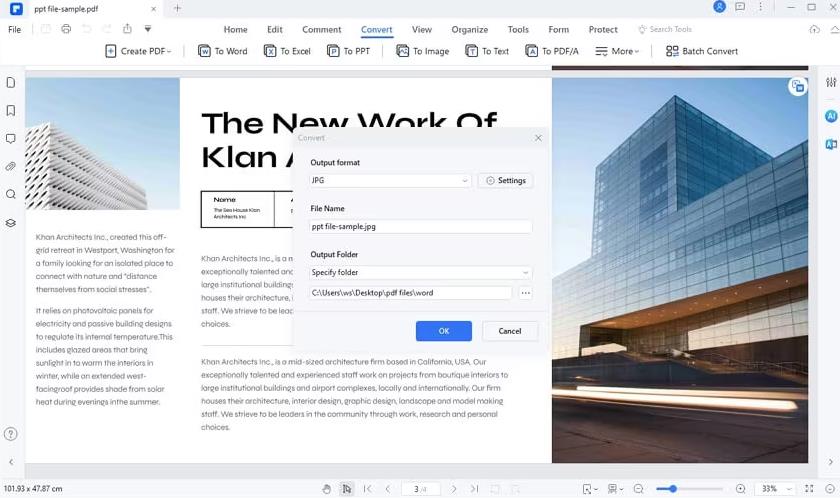840x498 pixels.
Task: Open the kebab menu in title bar
Action: (760, 7)
